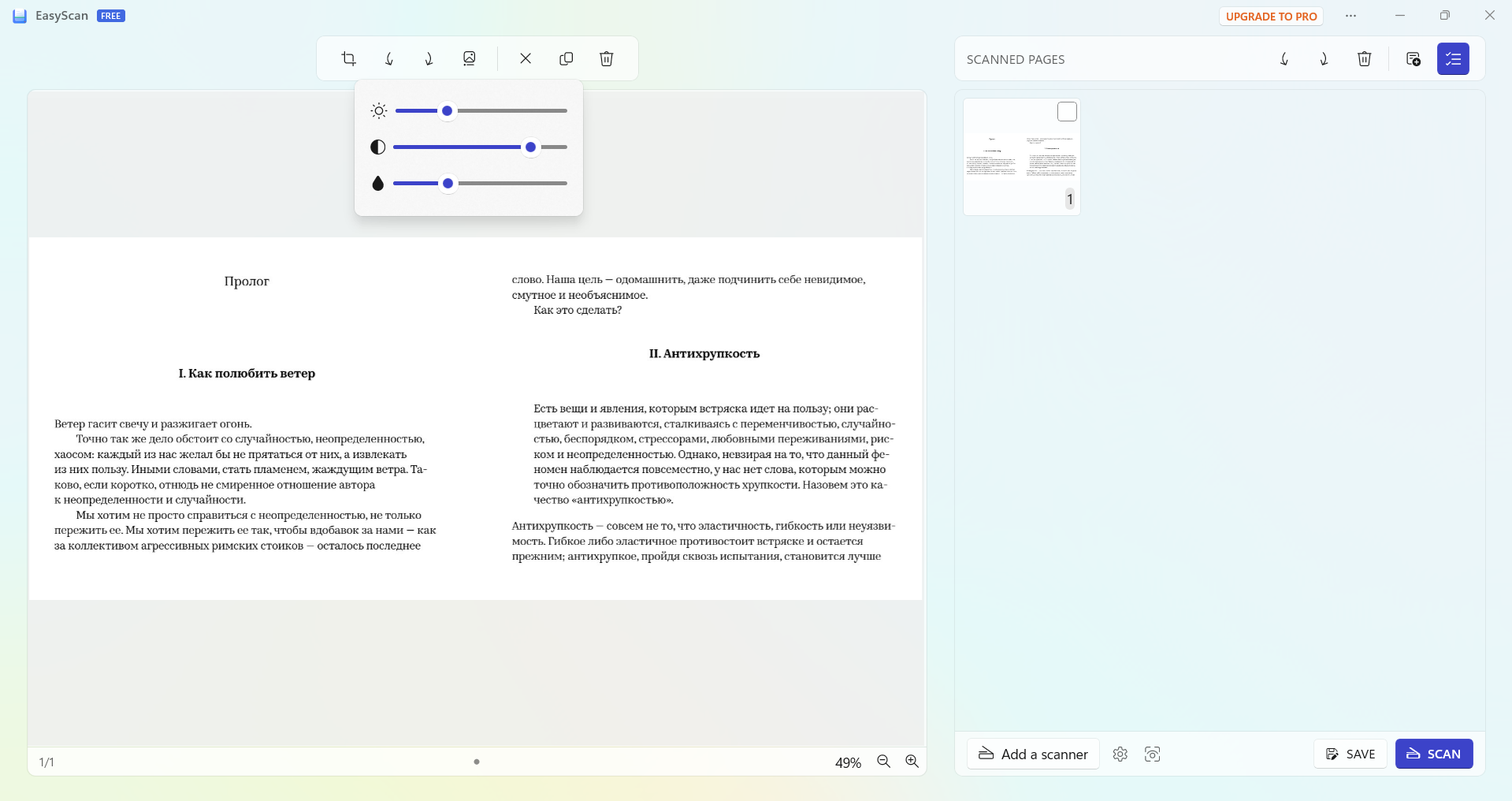Image resolution: width=1512 pixels, height=801 pixels.
Task: Zoom in on the document preview
Action: tap(912, 762)
